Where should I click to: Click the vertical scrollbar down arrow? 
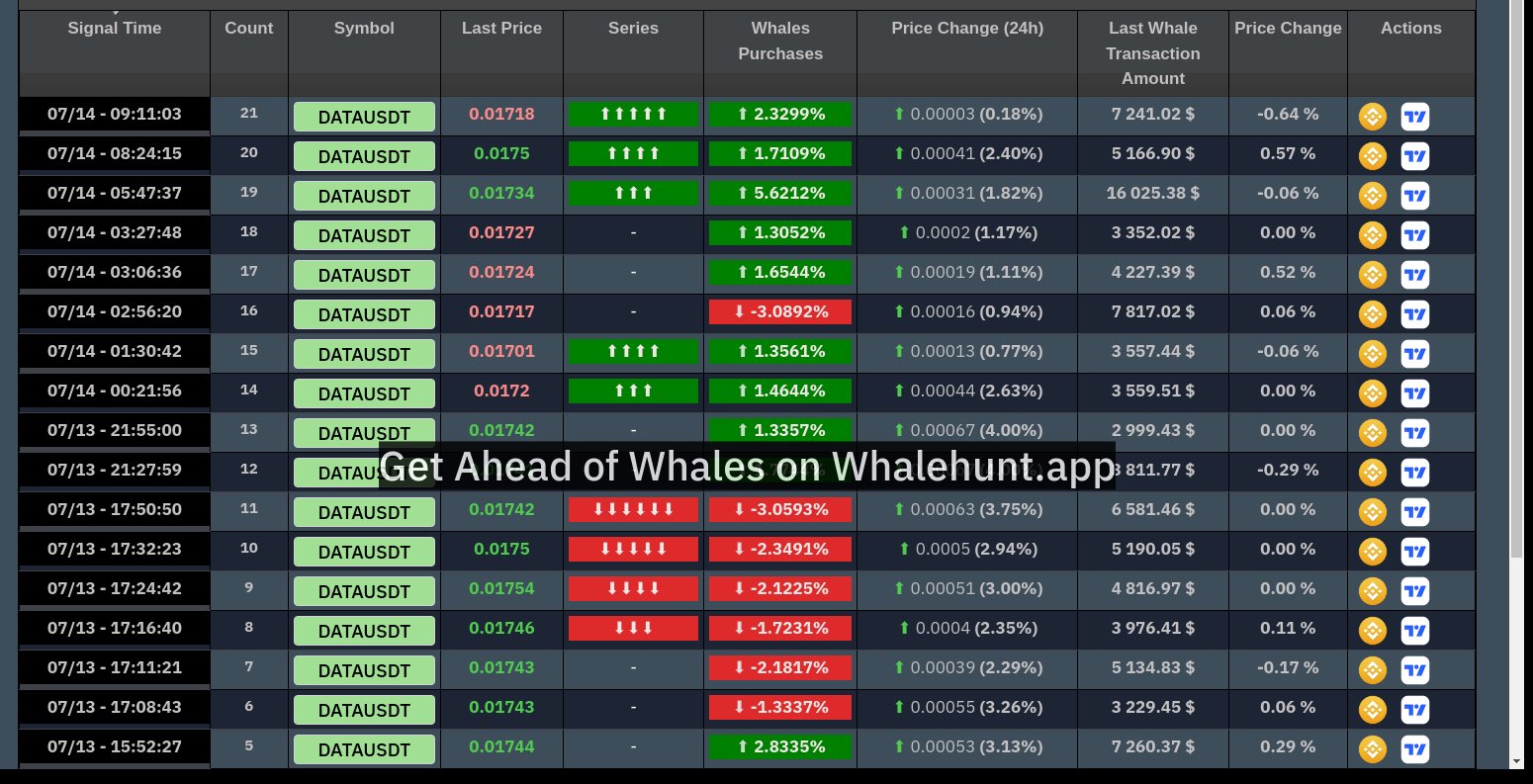(1516, 761)
